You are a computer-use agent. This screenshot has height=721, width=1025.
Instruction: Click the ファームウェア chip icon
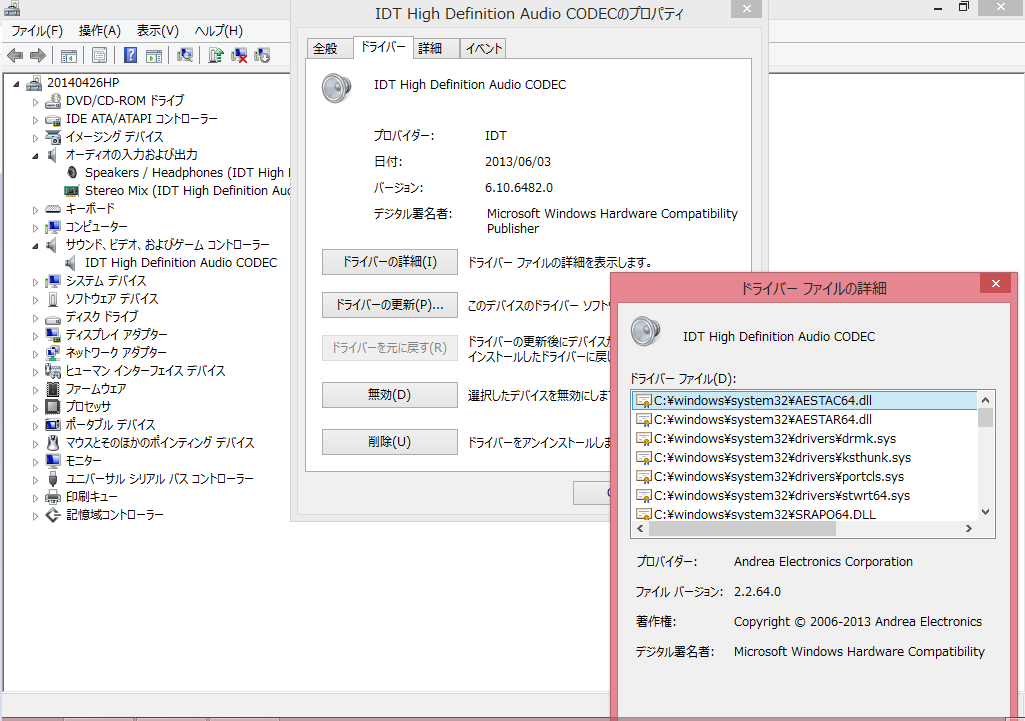[53, 389]
